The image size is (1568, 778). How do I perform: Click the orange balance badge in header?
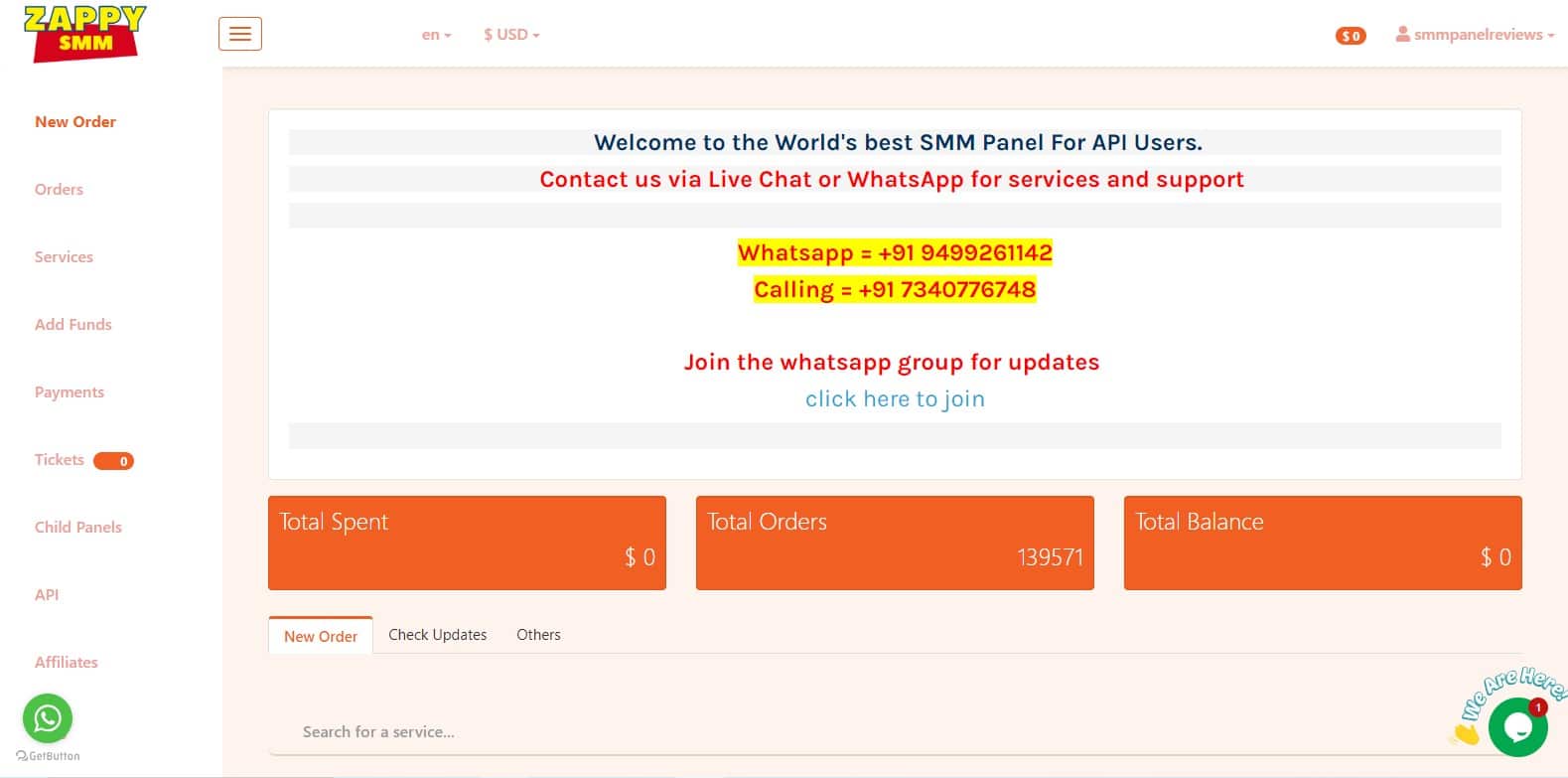[1351, 36]
